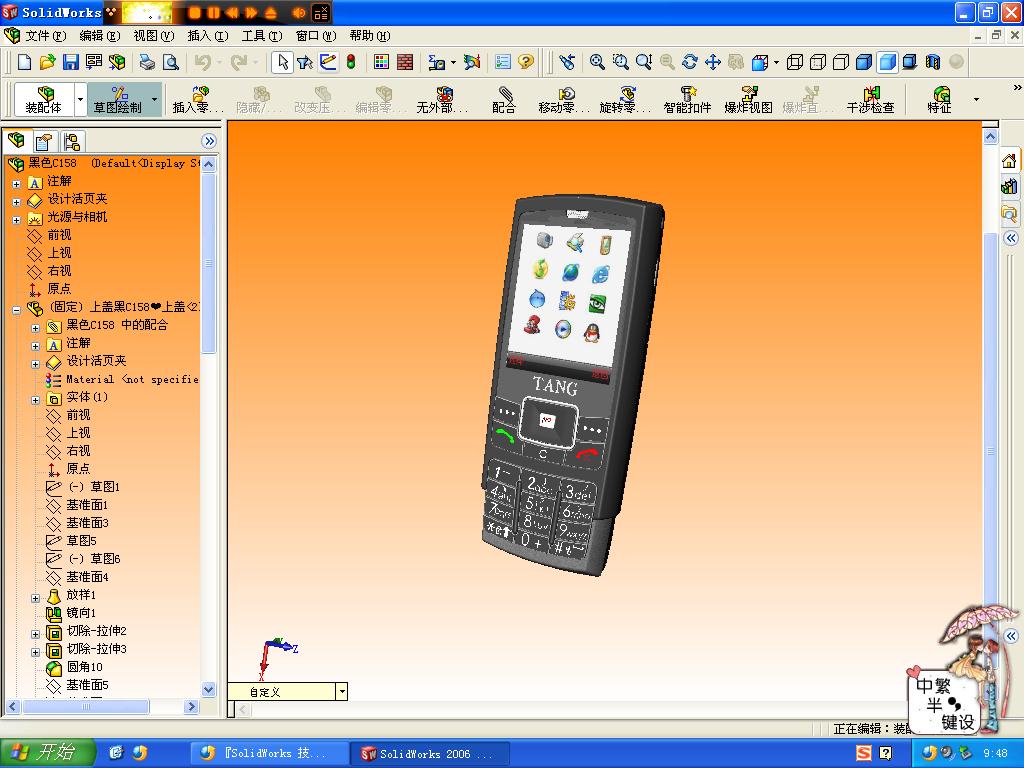This screenshot has width=1024, height=768.
Task: Click 插入零… Insert Components button
Action: click(x=198, y=99)
